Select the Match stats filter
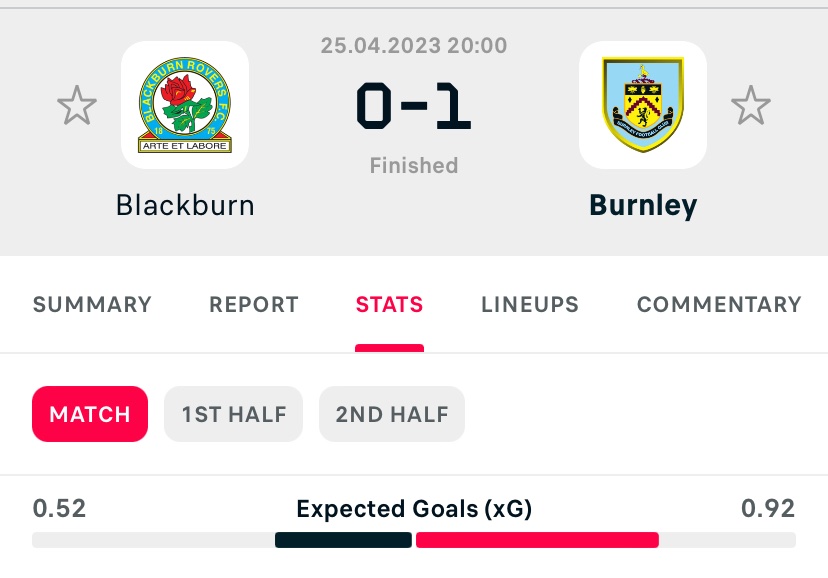 coord(90,414)
